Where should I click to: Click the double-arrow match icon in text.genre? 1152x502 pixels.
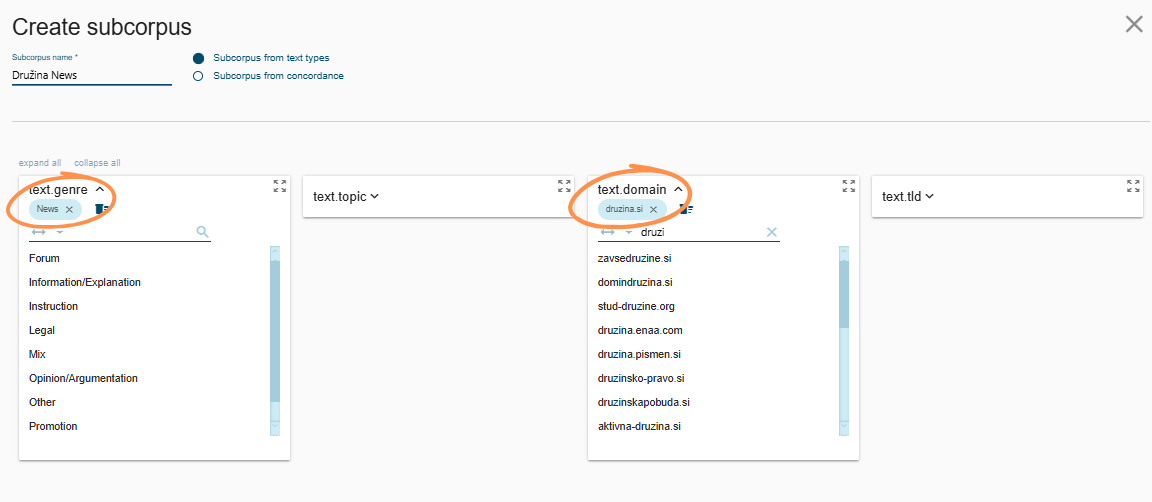(38, 232)
